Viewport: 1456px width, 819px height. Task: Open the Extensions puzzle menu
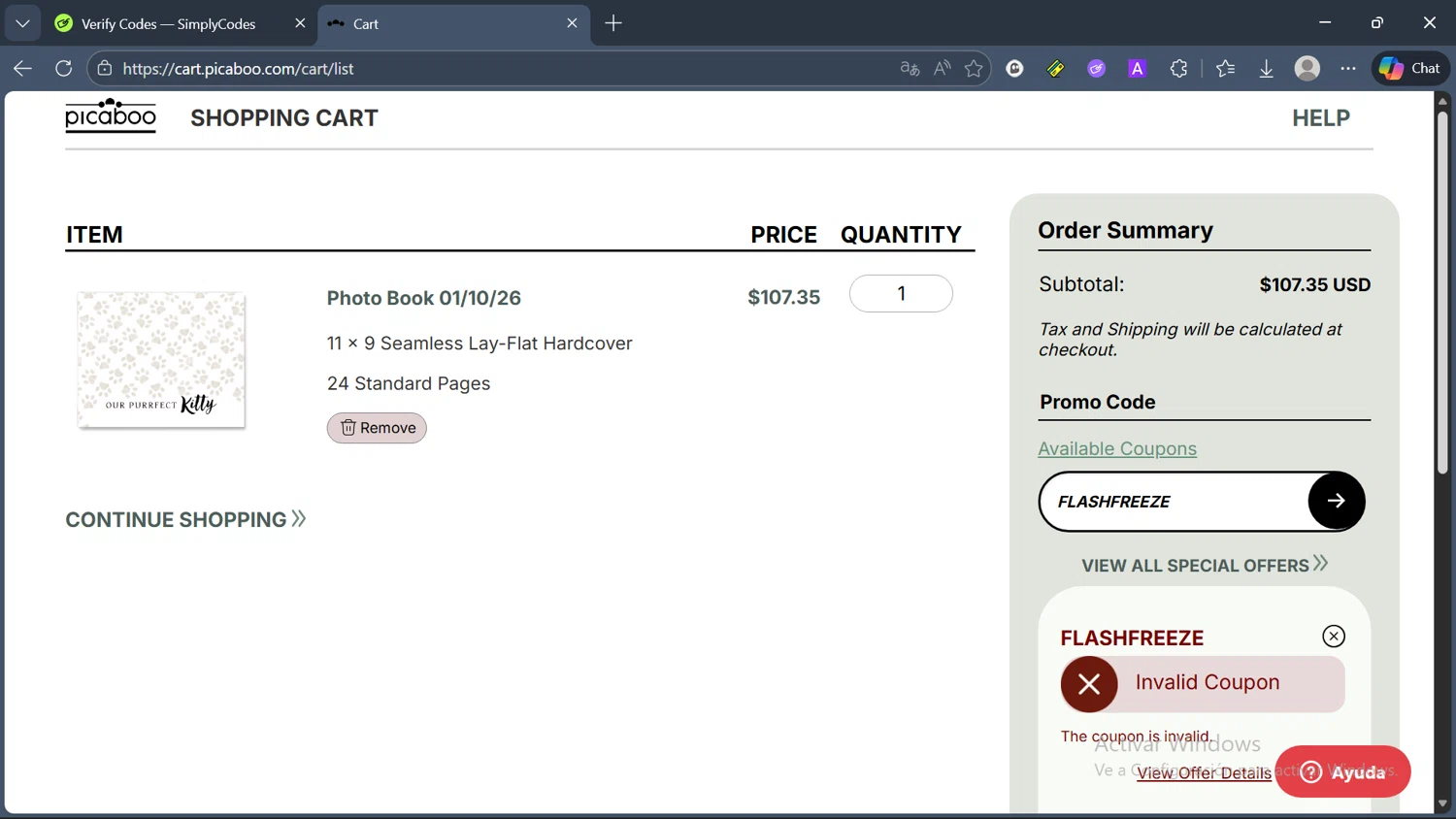[x=1178, y=68]
